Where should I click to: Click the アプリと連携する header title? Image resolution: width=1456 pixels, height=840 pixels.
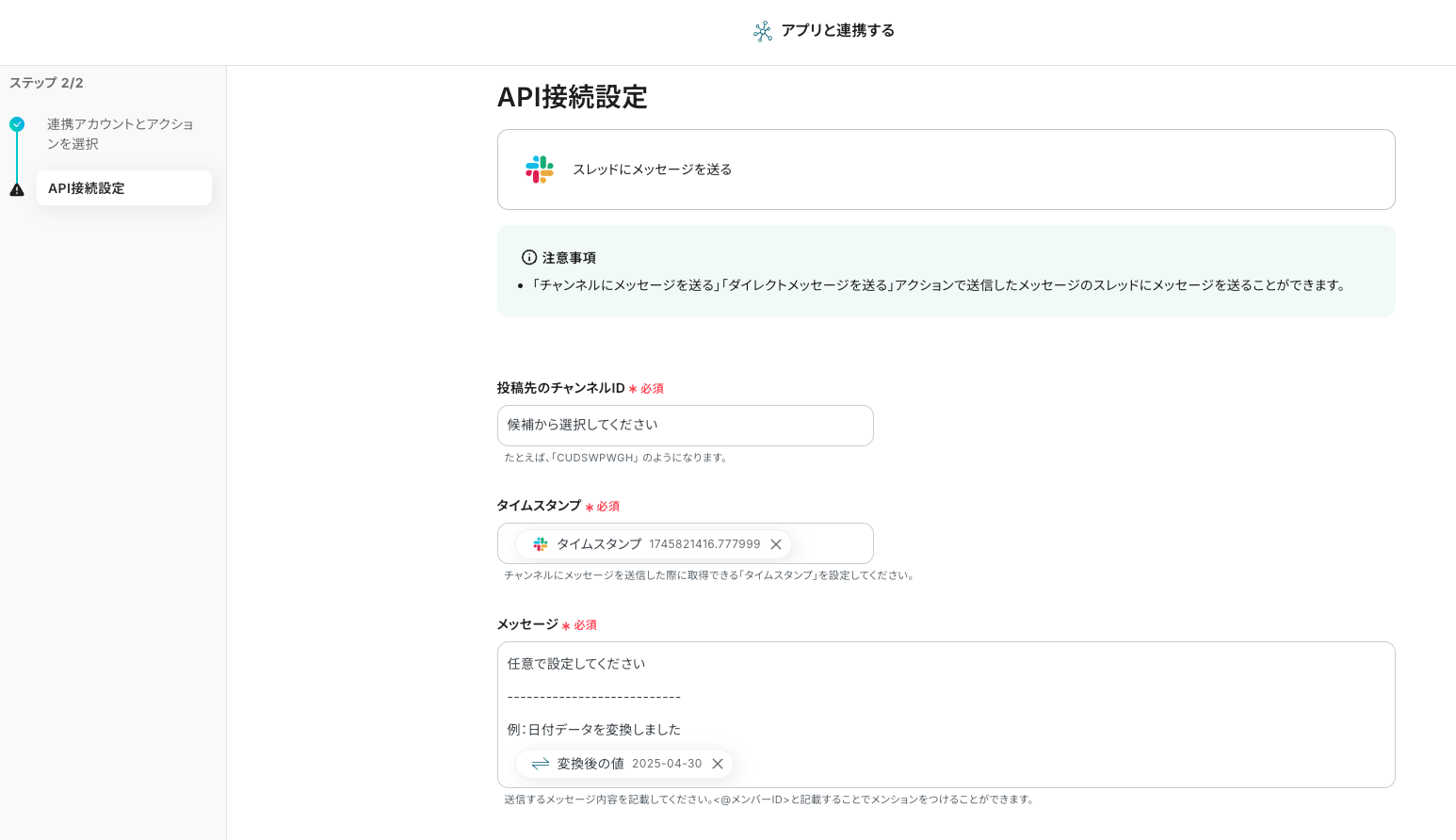click(837, 31)
